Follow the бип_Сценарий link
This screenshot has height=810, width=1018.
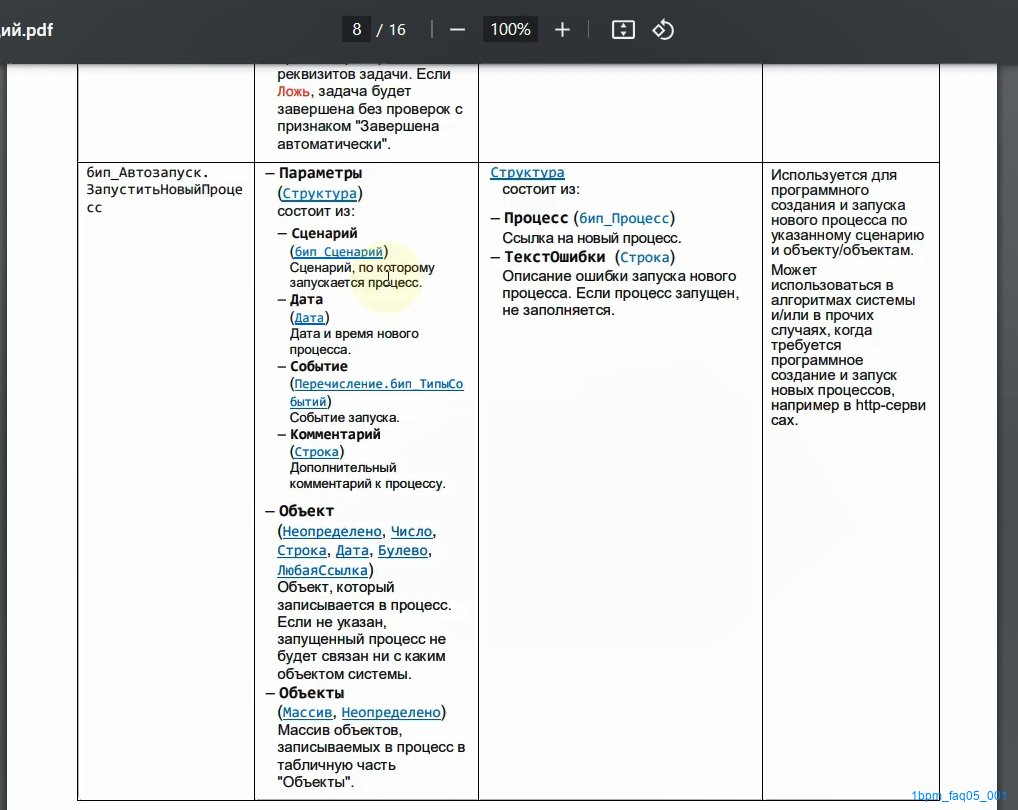pyautogui.click(x=339, y=252)
